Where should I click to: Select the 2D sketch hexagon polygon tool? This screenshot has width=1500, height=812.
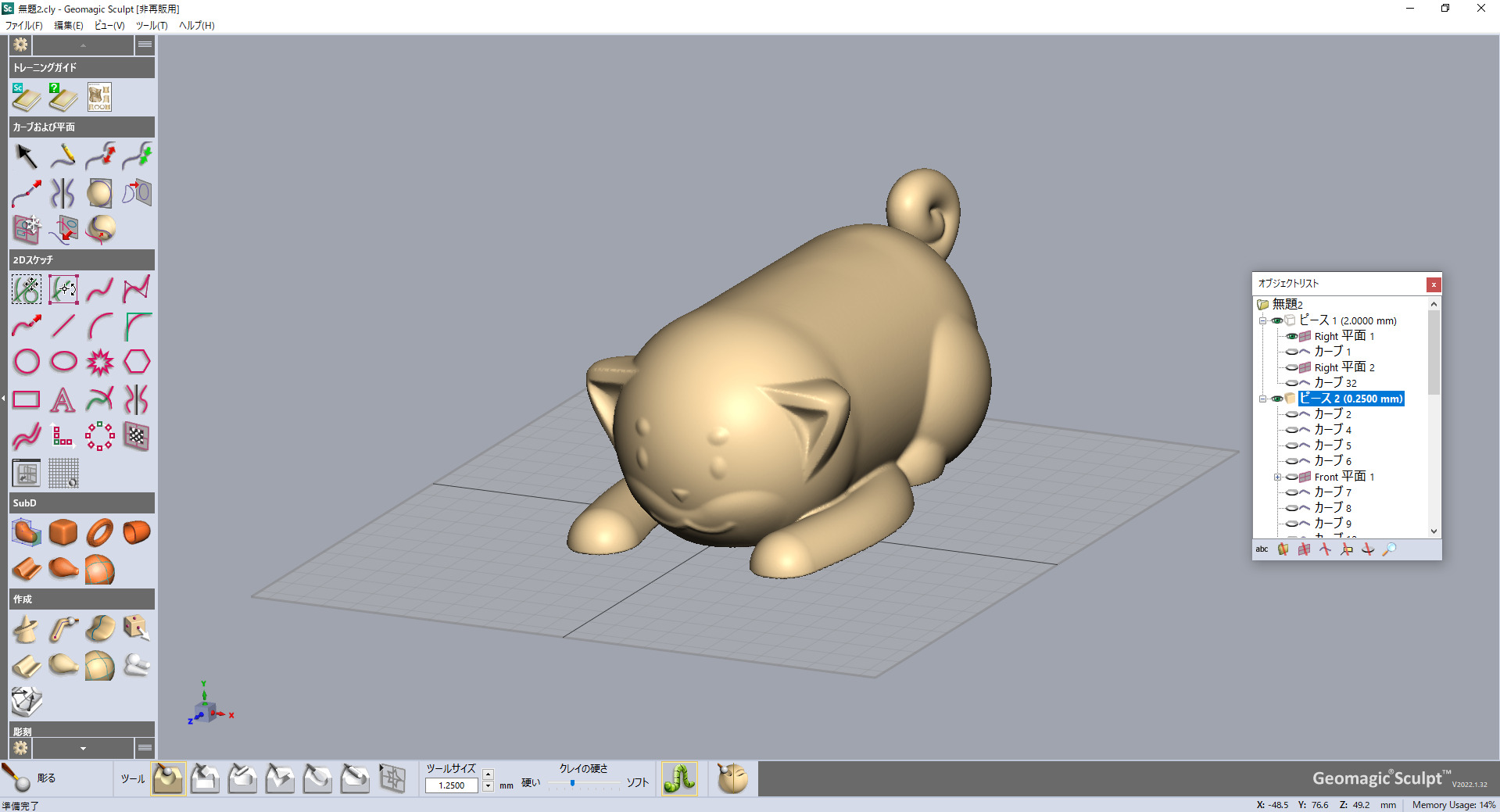(x=137, y=362)
